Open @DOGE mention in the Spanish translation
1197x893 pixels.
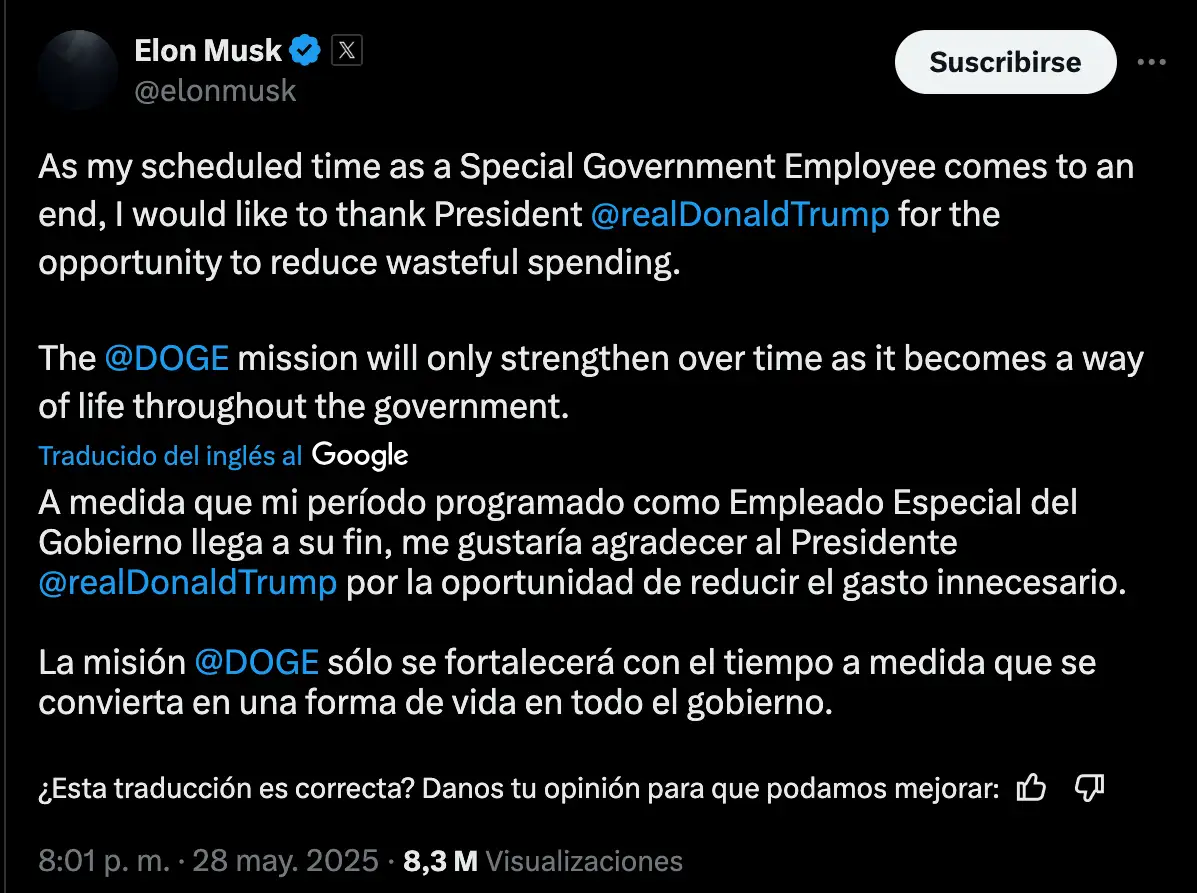[x=256, y=662]
